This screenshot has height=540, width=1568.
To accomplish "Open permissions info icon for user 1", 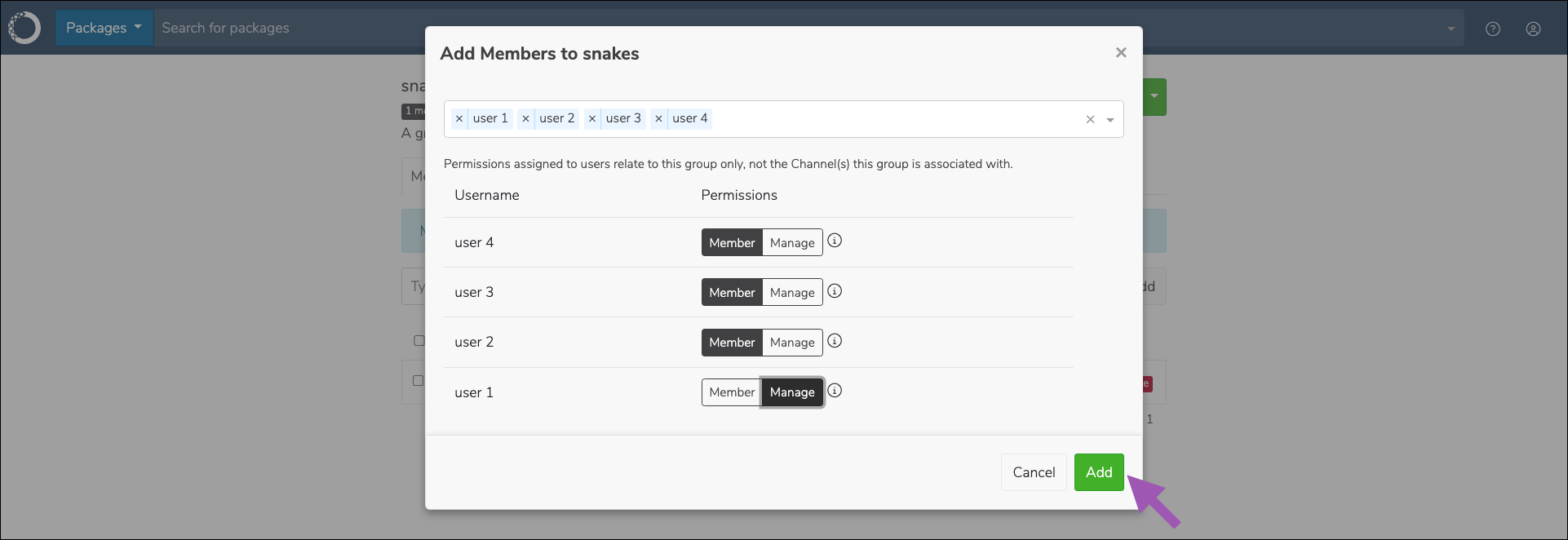I will click(835, 391).
